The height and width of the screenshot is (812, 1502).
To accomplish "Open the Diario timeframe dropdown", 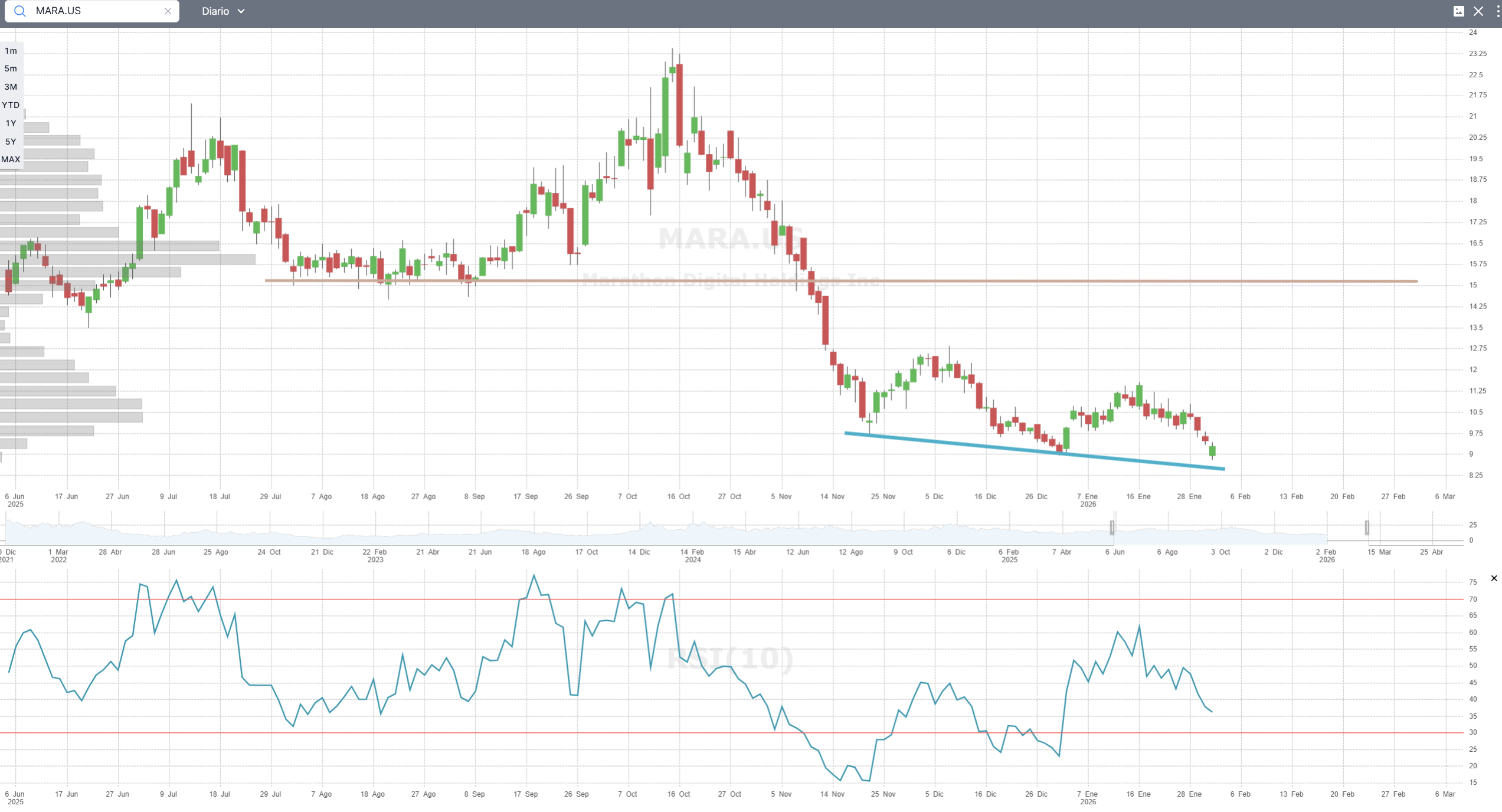I will 216,11.
